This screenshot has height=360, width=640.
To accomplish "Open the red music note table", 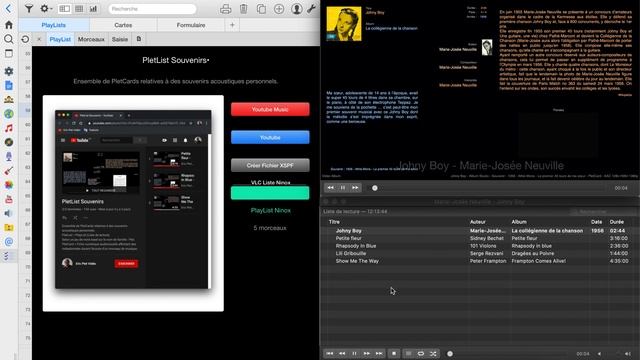I will pyautogui.click(x=9, y=128).
